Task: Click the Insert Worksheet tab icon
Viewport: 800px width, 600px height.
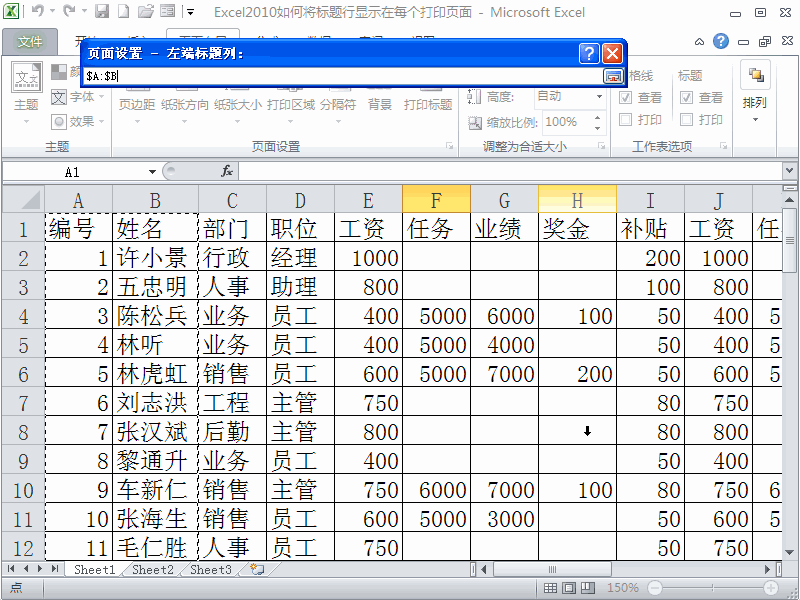Action: pos(258,569)
